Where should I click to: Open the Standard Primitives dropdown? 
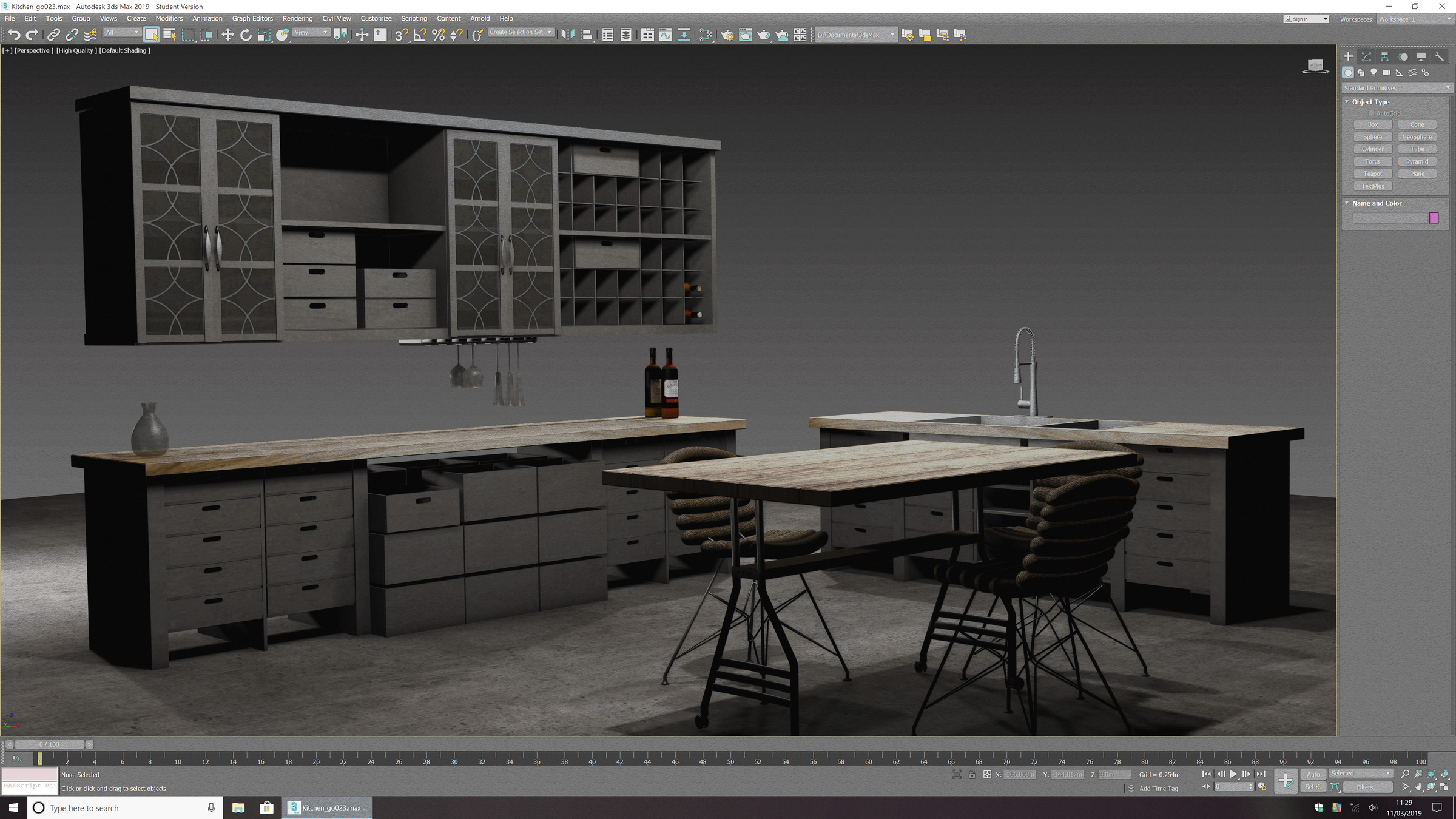[1397, 88]
